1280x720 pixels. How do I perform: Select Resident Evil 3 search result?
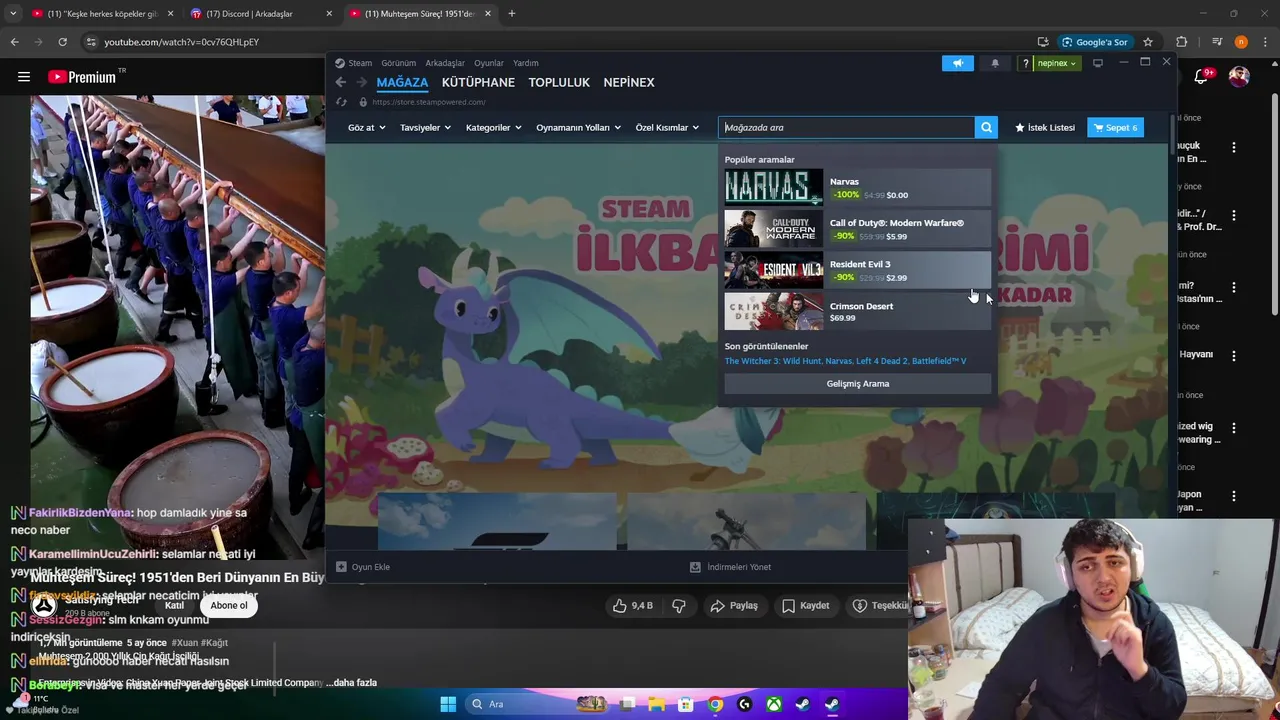(858, 270)
